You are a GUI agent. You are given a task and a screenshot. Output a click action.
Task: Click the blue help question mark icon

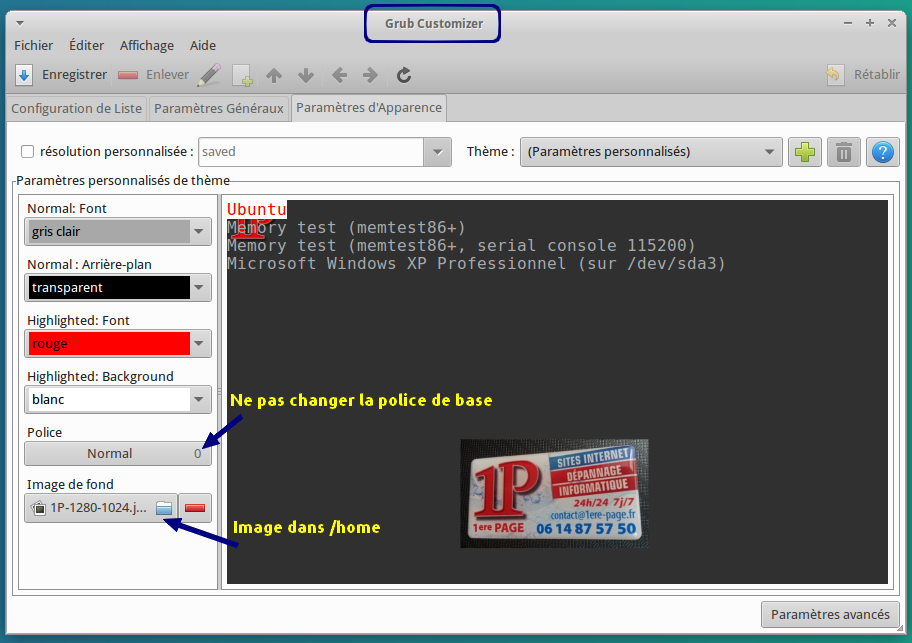(882, 152)
